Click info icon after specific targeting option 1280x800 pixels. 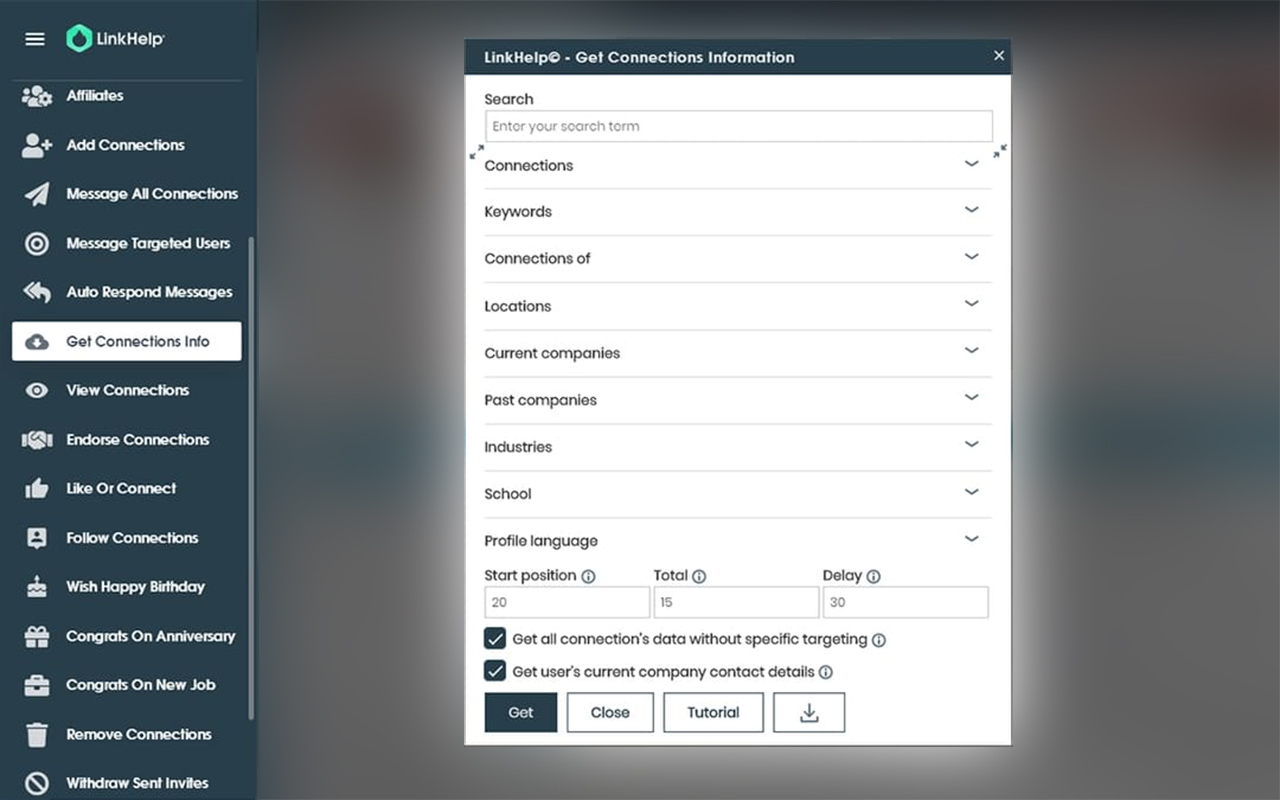pos(878,640)
